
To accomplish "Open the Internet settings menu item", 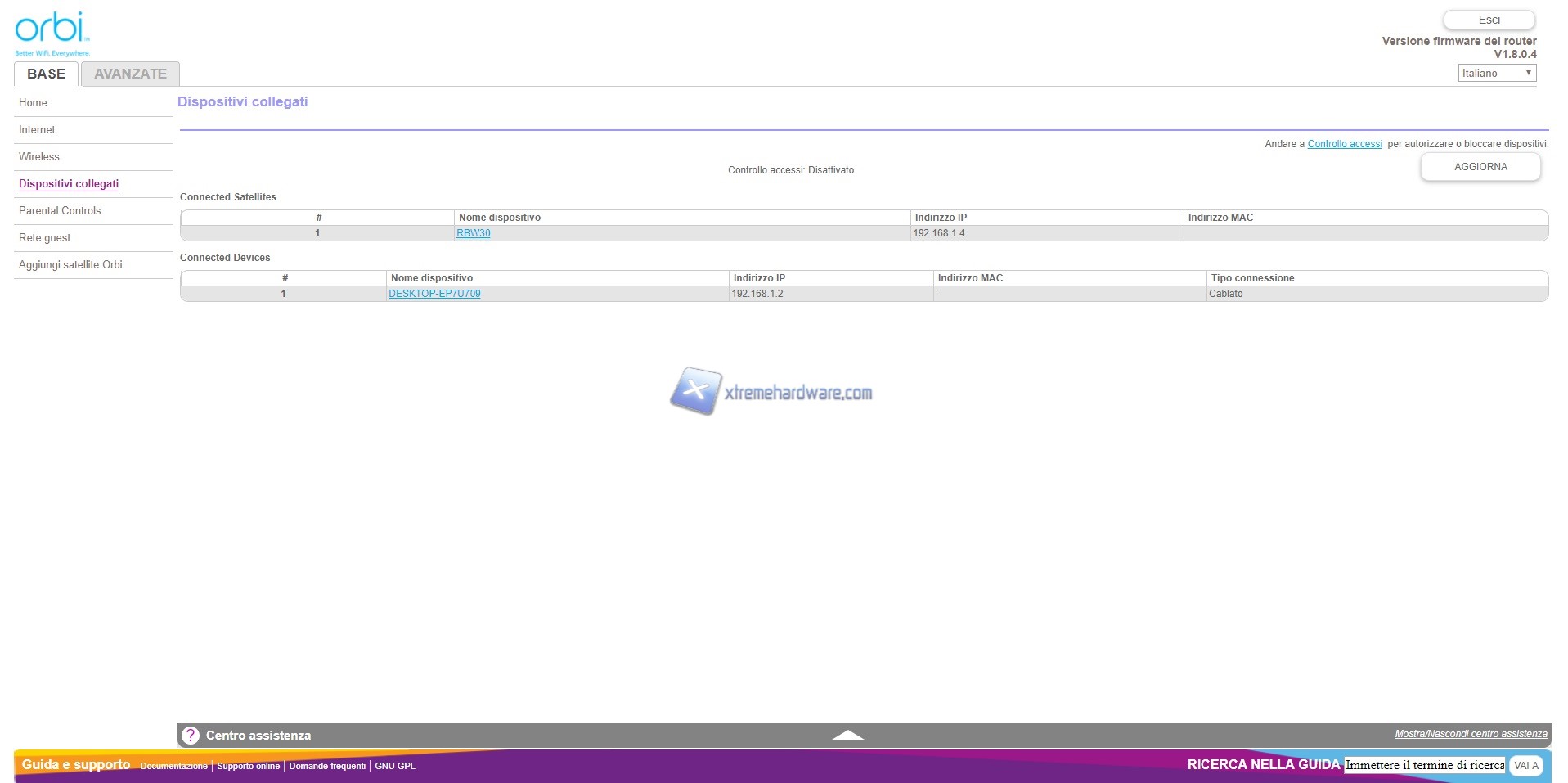I will point(37,130).
